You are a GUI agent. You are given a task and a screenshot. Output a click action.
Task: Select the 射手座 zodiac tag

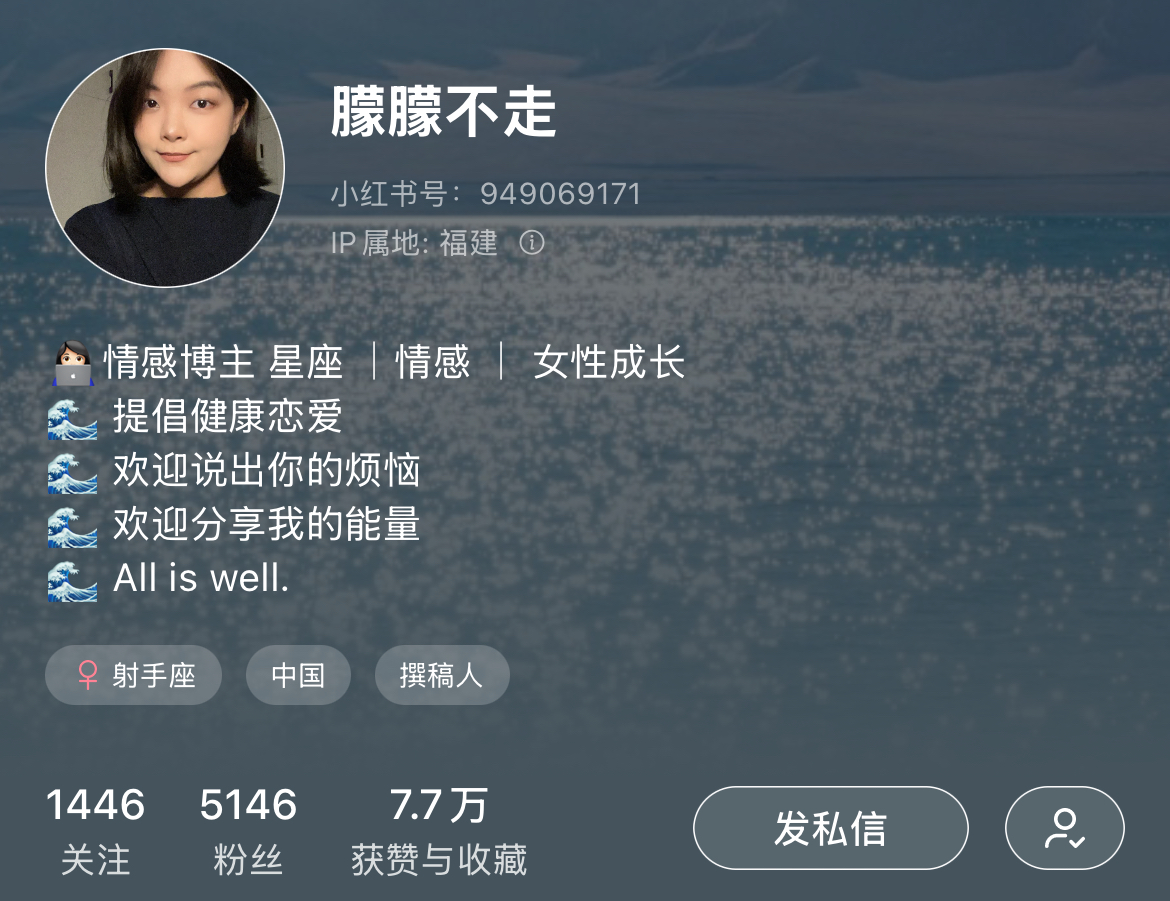click(134, 675)
